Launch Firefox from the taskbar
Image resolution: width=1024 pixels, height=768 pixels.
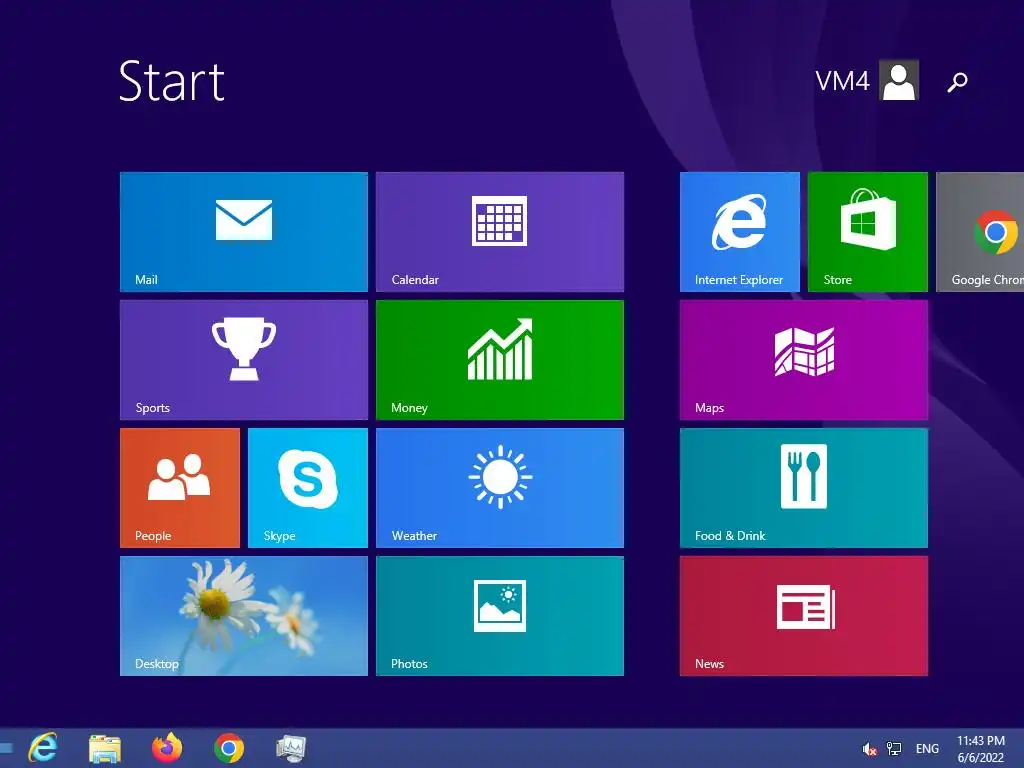point(167,748)
